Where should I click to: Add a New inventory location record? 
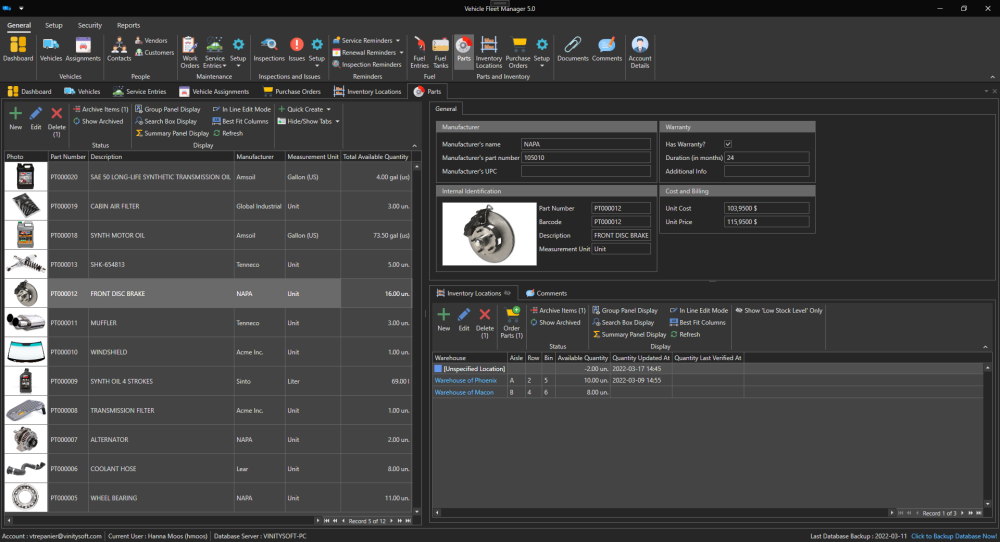coord(443,319)
